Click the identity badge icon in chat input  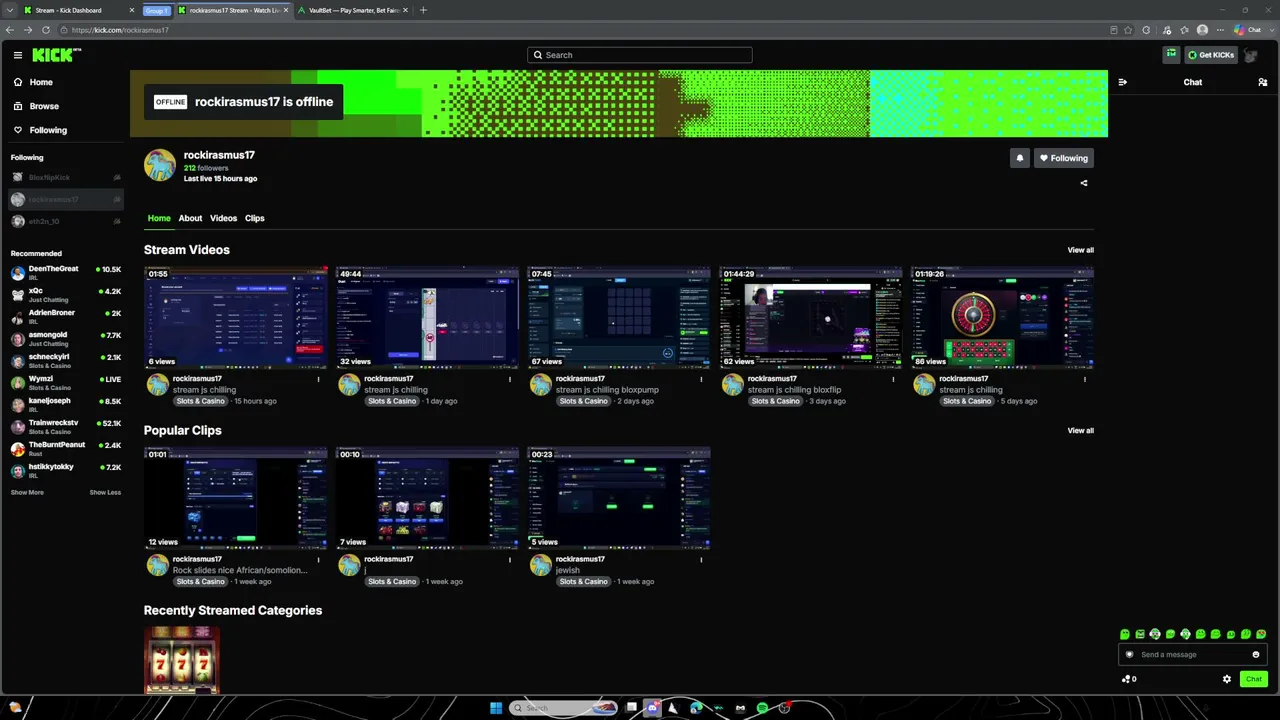coord(1130,655)
